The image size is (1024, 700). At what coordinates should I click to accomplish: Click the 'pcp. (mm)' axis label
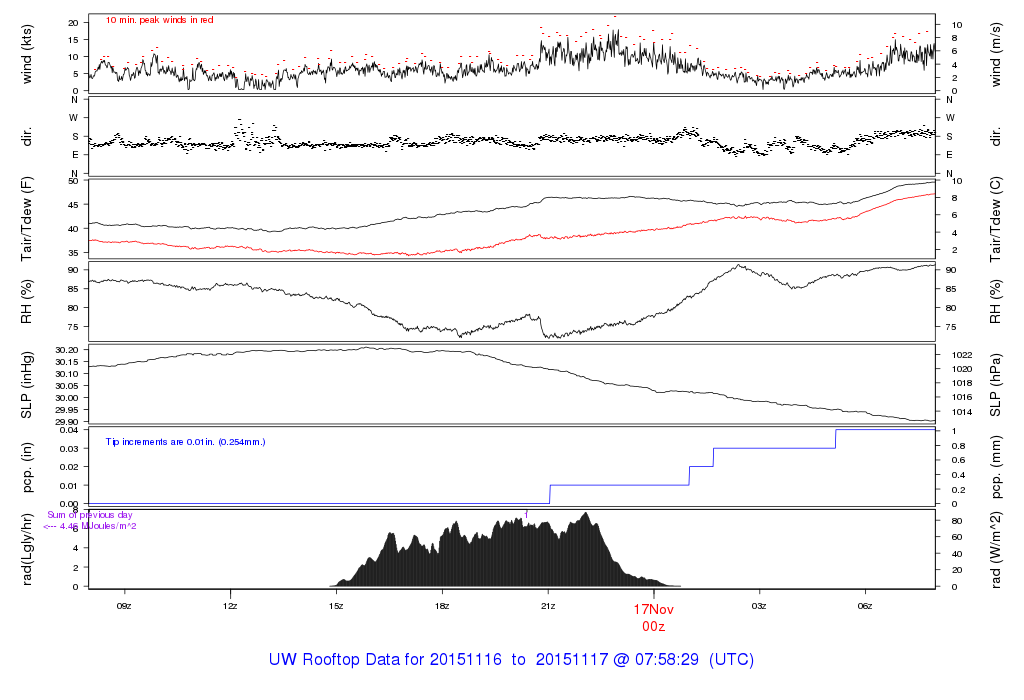995,468
